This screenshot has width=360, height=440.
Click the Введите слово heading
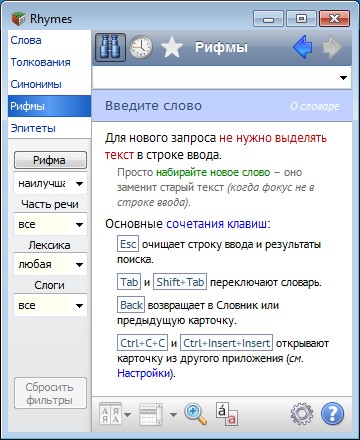coord(153,106)
